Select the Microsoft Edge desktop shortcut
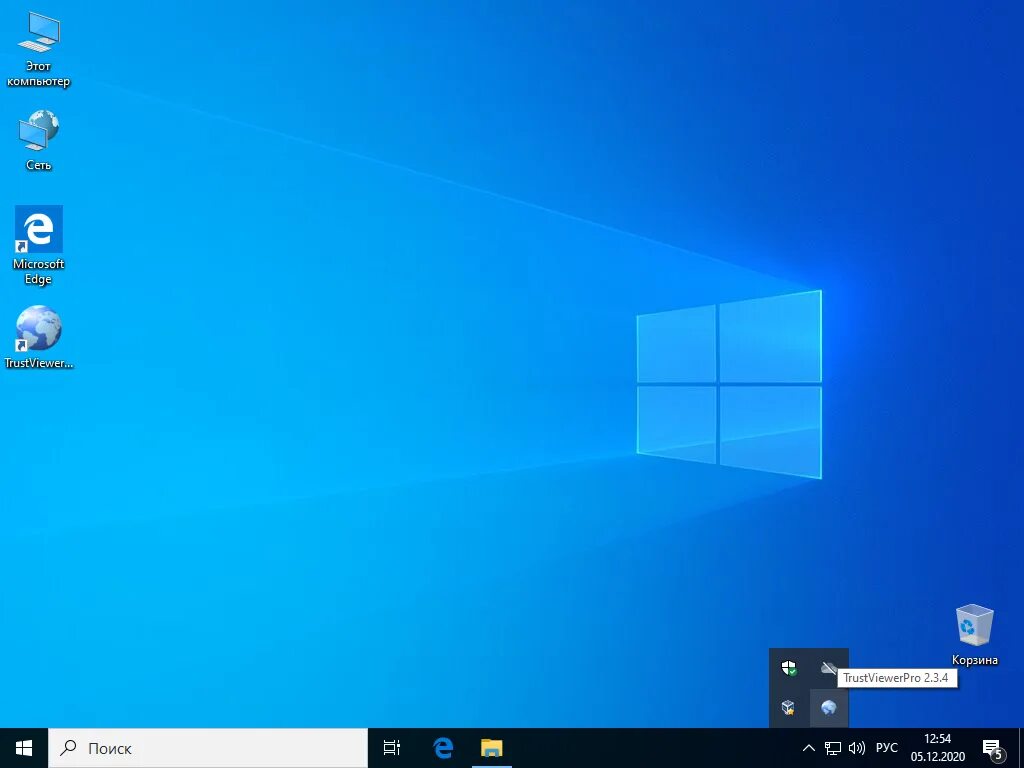Viewport: 1024px width, 768px height. point(39,246)
